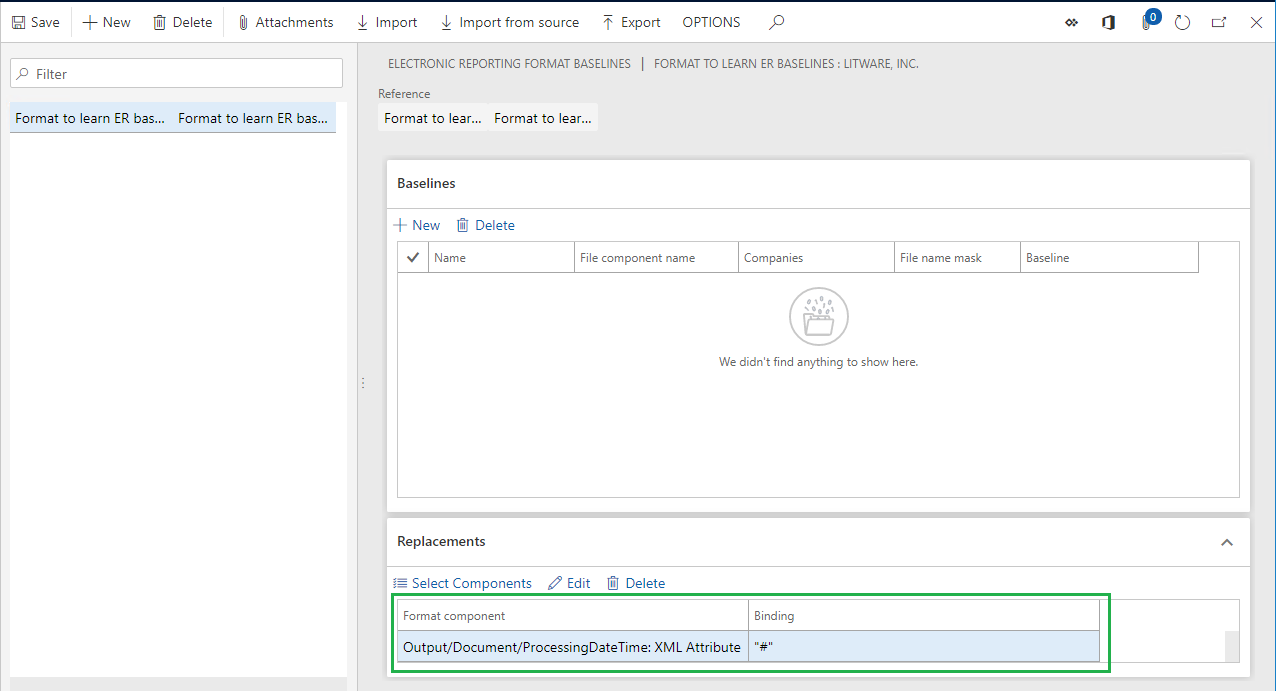The height and width of the screenshot is (691, 1276).
Task: Click the Power Apps diamond icon
Action: pyautogui.click(x=1072, y=22)
